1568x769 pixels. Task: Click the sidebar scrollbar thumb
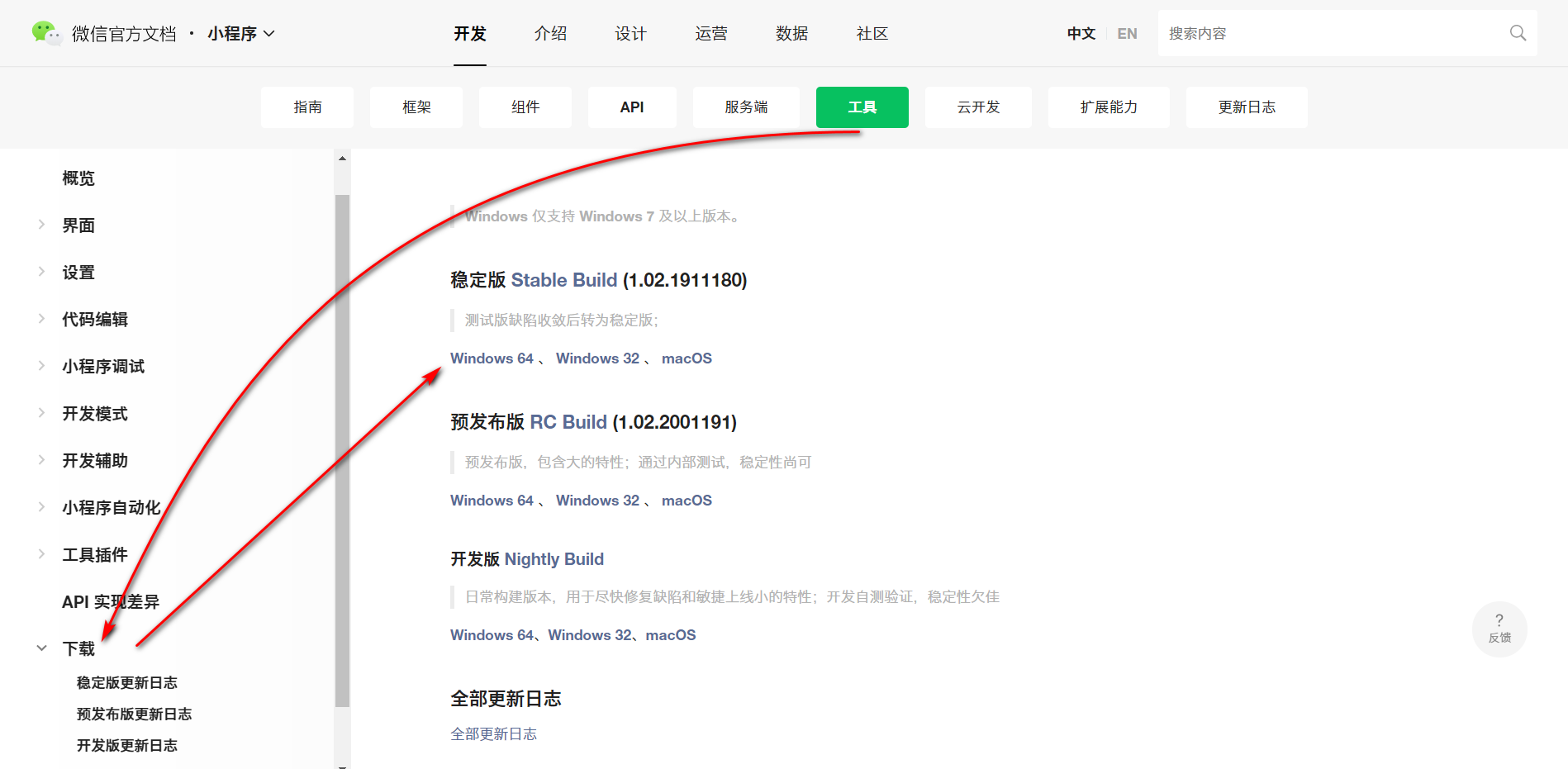tap(342, 451)
